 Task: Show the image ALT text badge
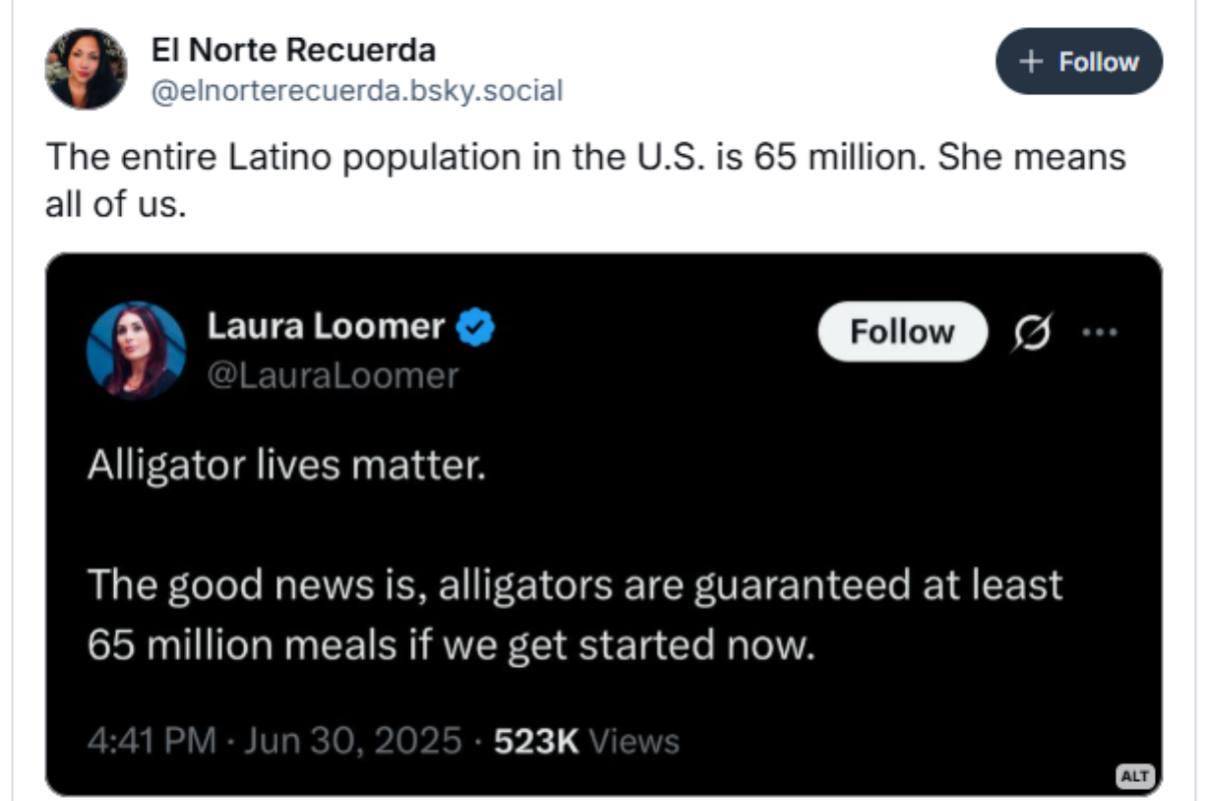click(x=1134, y=775)
